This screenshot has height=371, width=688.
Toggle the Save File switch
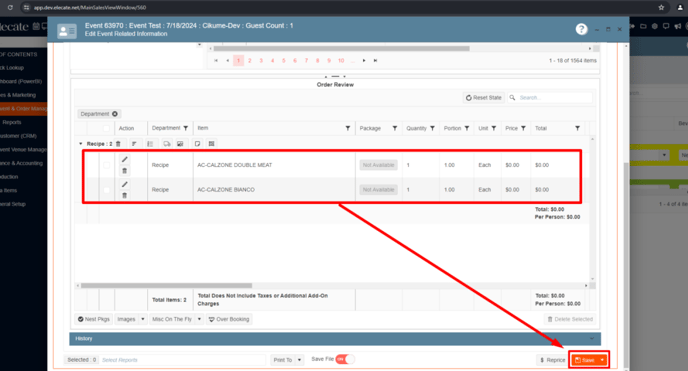pyautogui.click(x=345, y=360)
